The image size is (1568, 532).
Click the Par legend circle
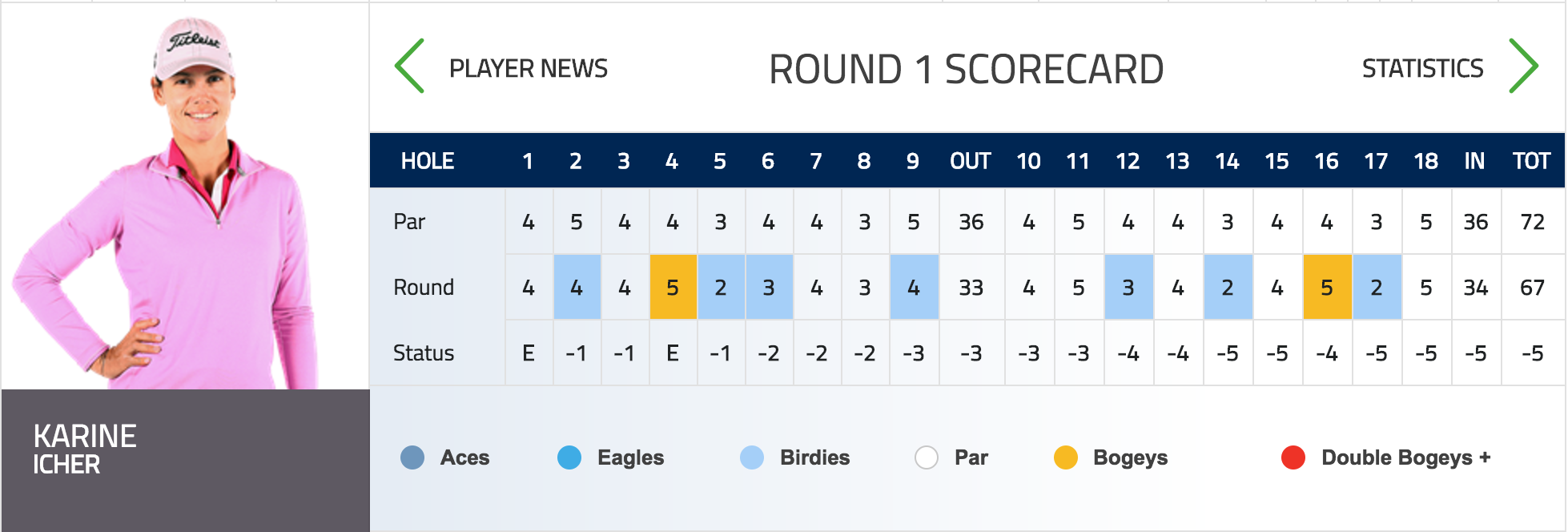927,457
